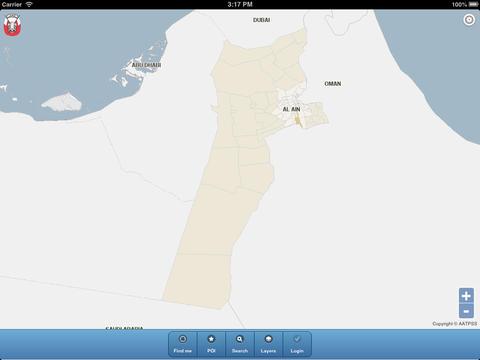The height and width of the screenshot is (360, 480).
Task: Select the dark highlighted district in Al Ain
Action: coord(298,120)
